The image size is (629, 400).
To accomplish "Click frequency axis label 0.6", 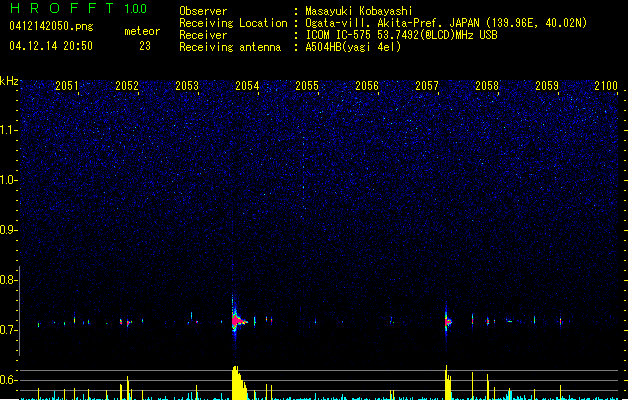I will (8, 380).
